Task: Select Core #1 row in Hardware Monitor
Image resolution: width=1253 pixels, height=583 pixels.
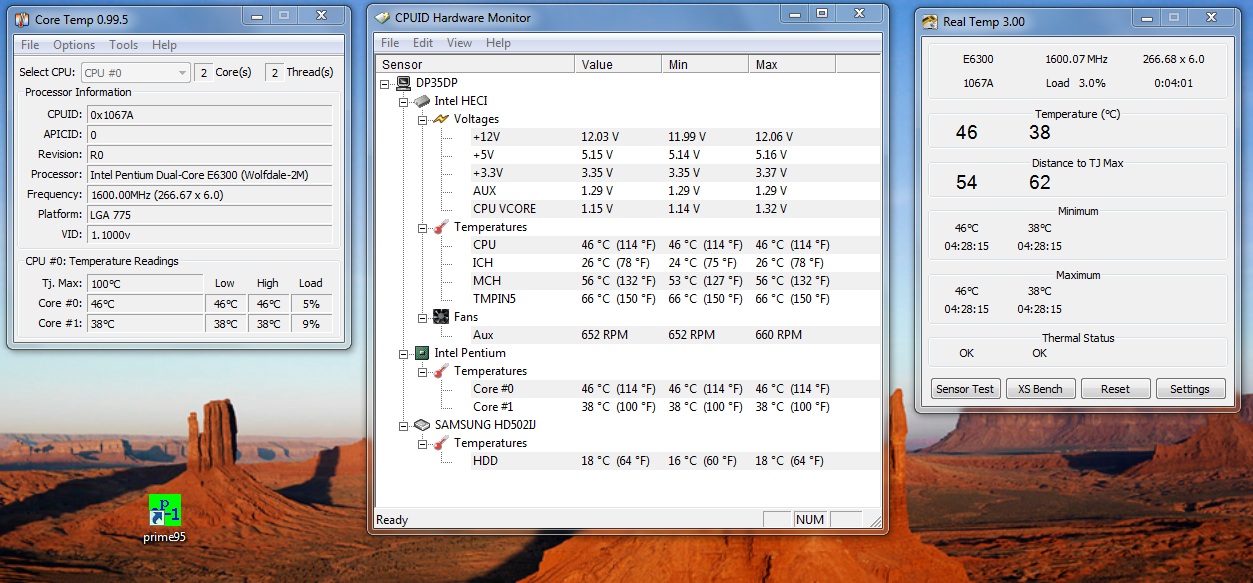Action: (676, 407)
